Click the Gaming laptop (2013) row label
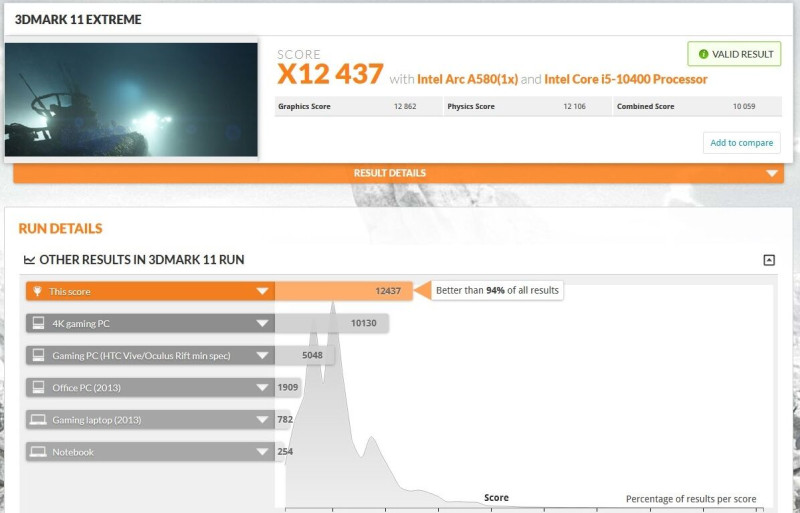800x513 pixels. (96, 420)
